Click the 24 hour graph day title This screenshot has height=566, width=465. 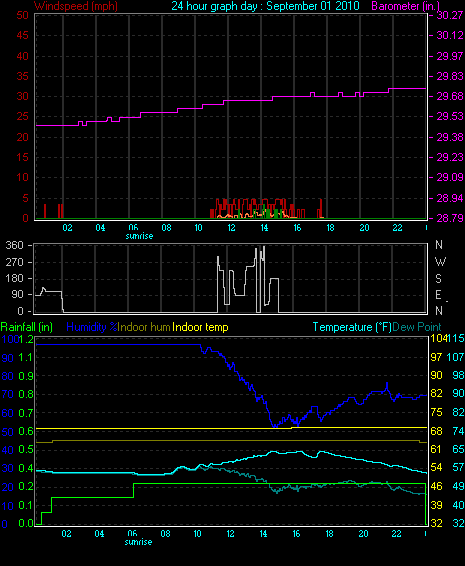(x=265, y=6)
